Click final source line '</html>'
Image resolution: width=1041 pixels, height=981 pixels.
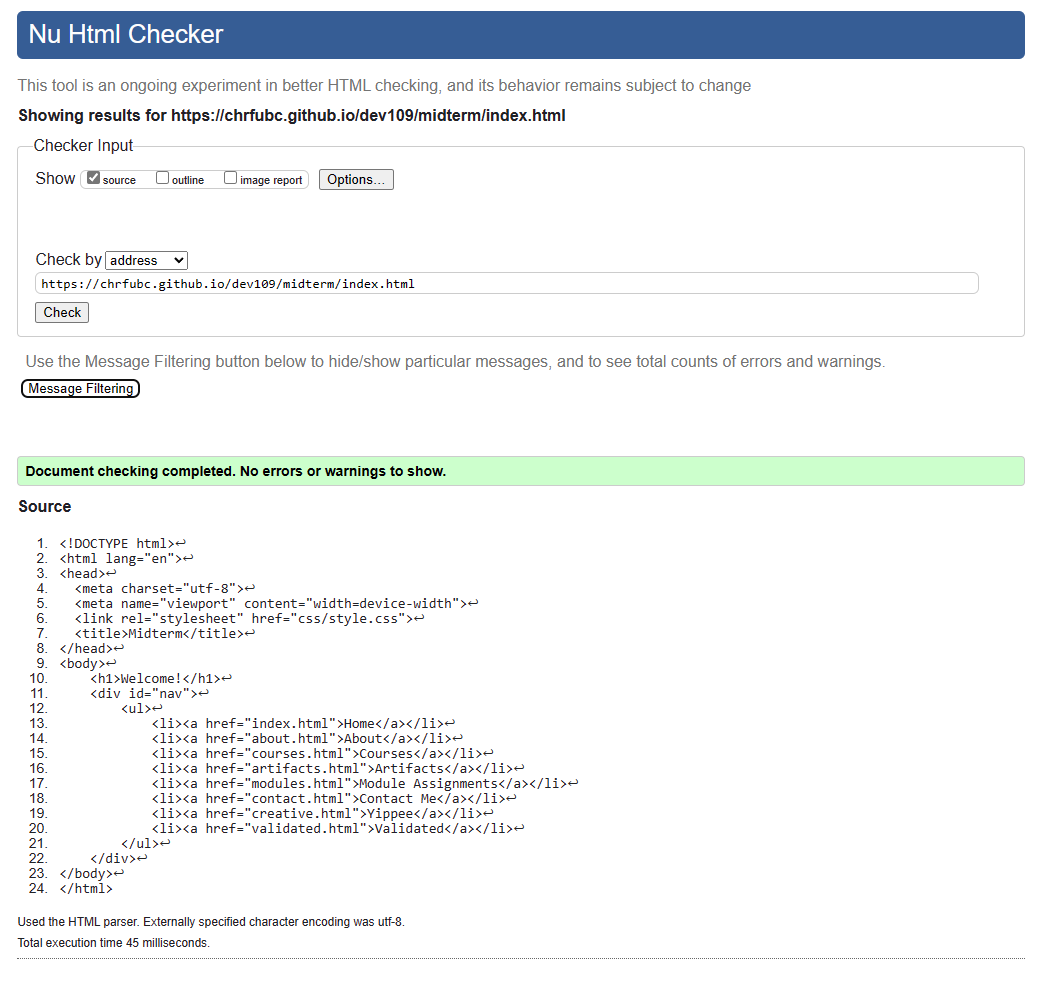(x=86, y=888)
